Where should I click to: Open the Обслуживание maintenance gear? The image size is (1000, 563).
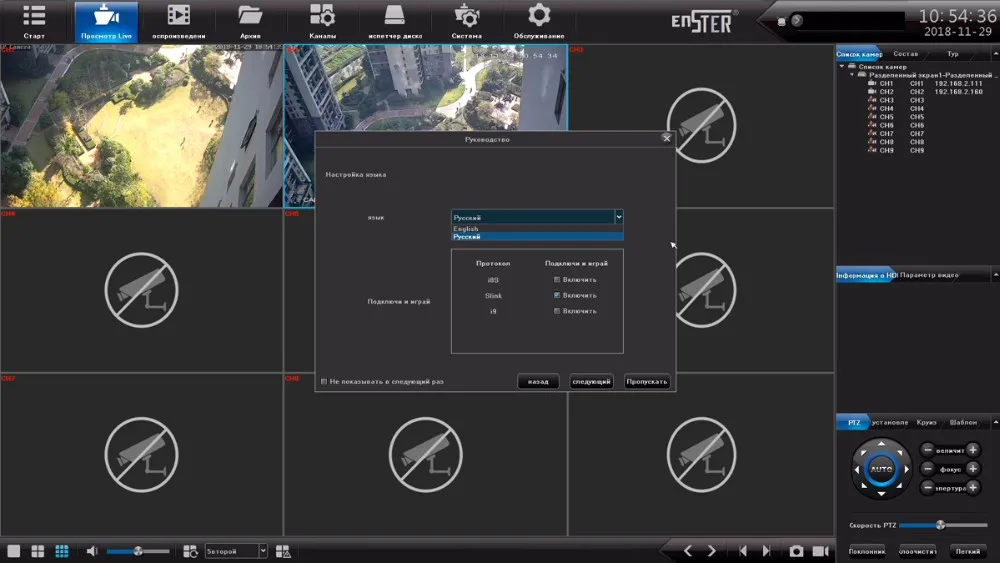[x=539, y=22]
